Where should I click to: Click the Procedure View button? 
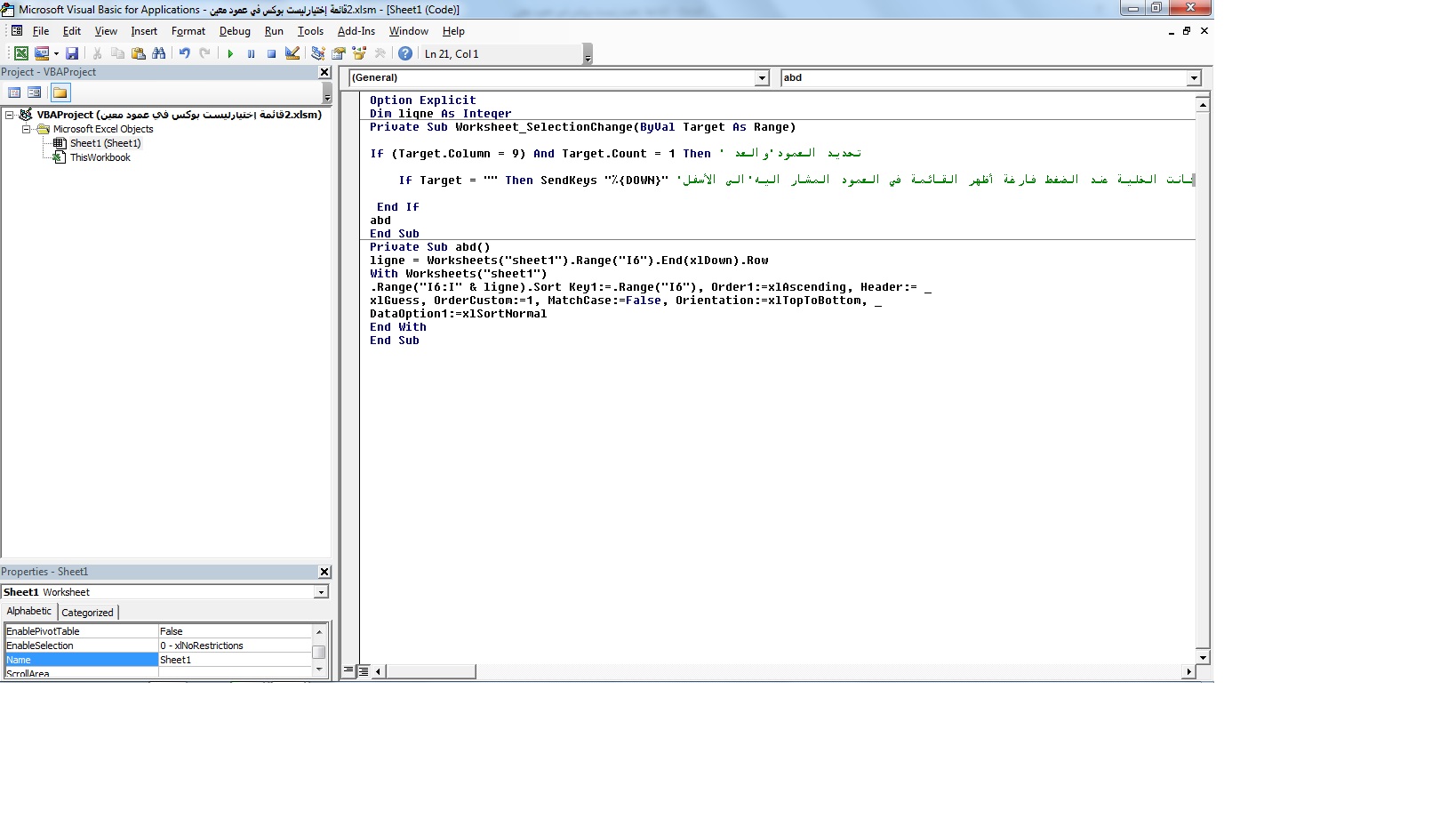click(x=349, y=671)
